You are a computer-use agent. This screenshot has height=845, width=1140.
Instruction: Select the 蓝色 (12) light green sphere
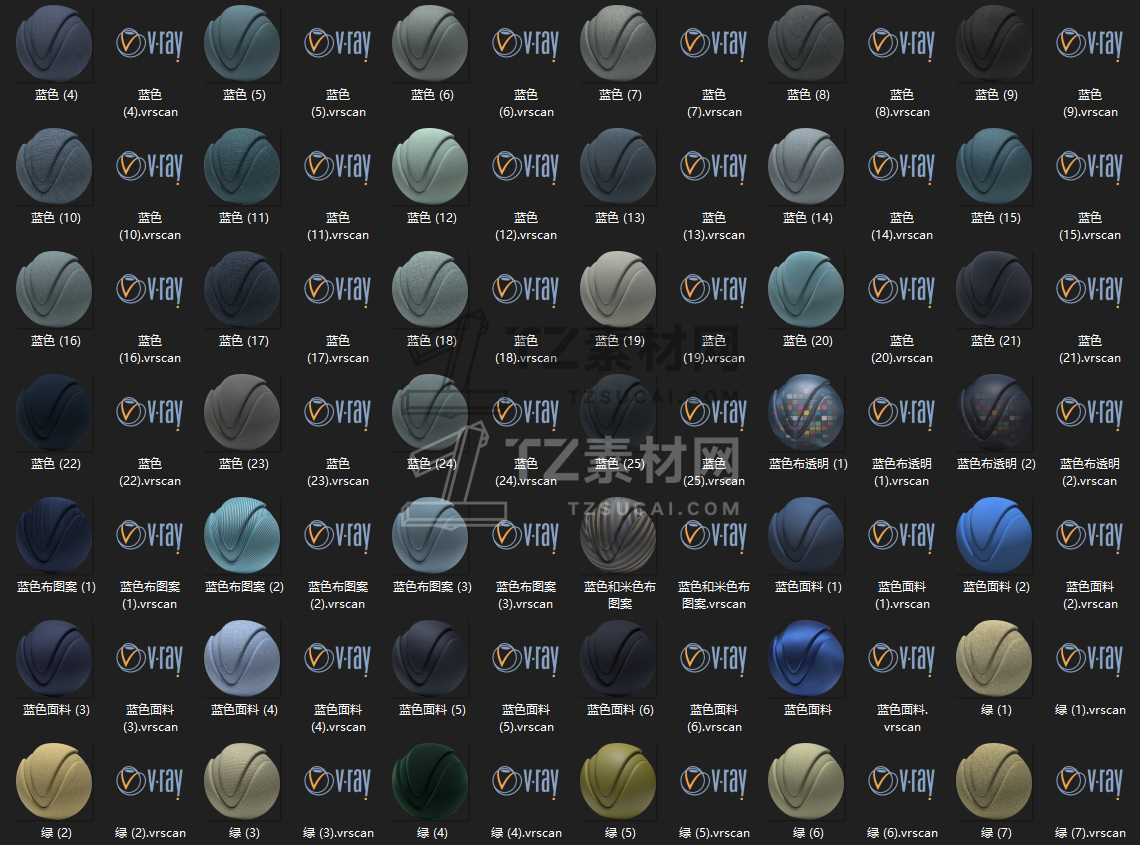pyautogui.click(x=430, y=167)
